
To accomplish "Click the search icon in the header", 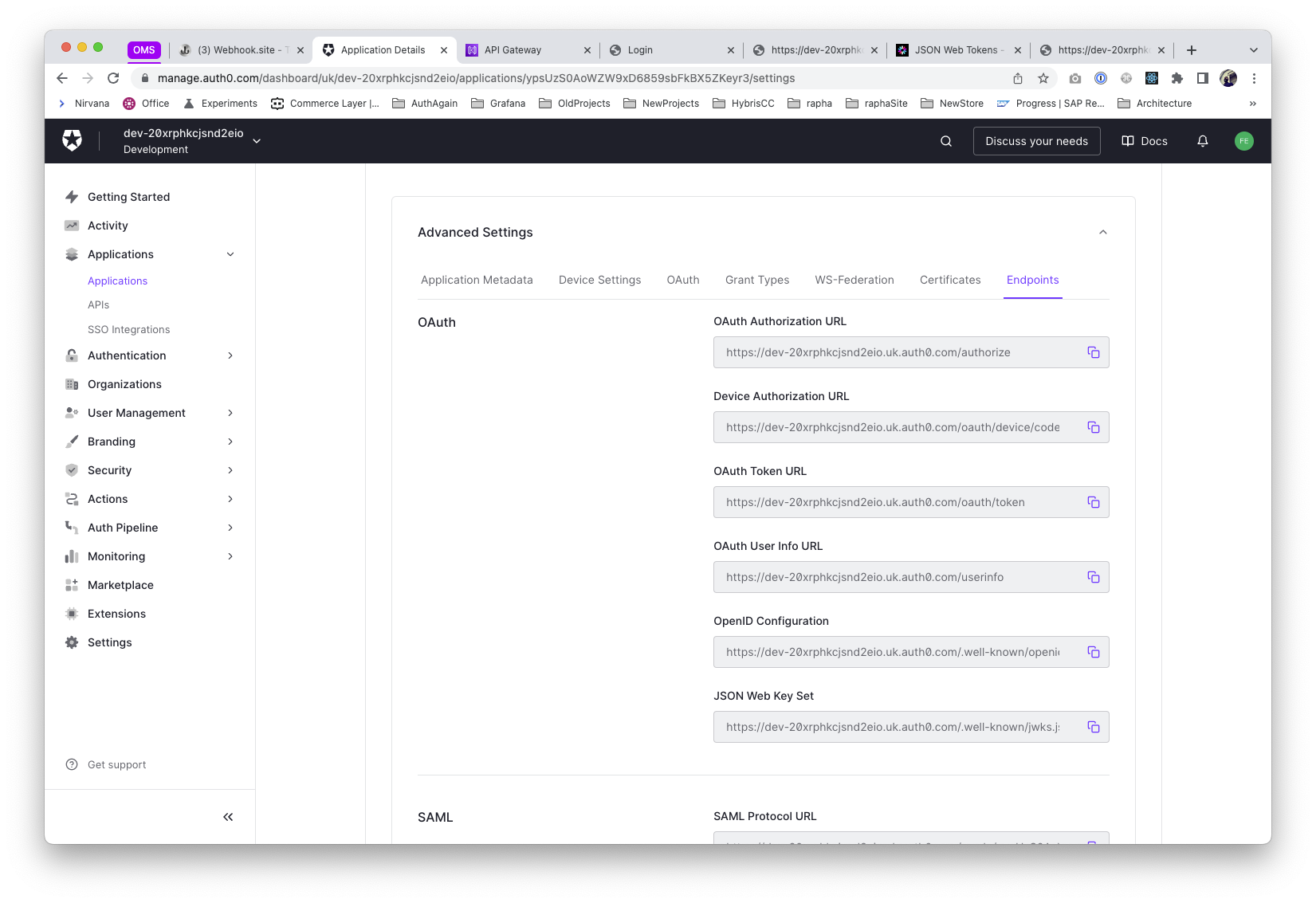I will (945, 141).
